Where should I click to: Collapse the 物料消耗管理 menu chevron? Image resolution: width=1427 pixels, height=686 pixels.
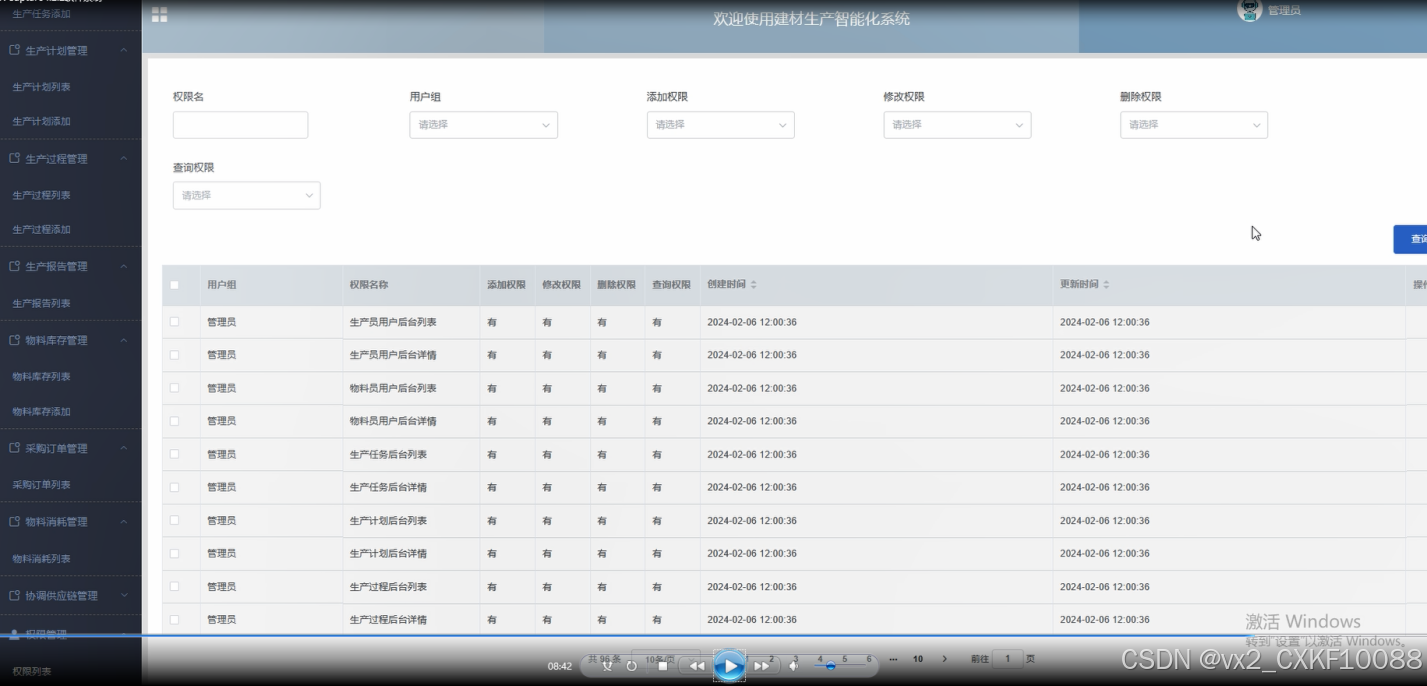coord(123,522)
